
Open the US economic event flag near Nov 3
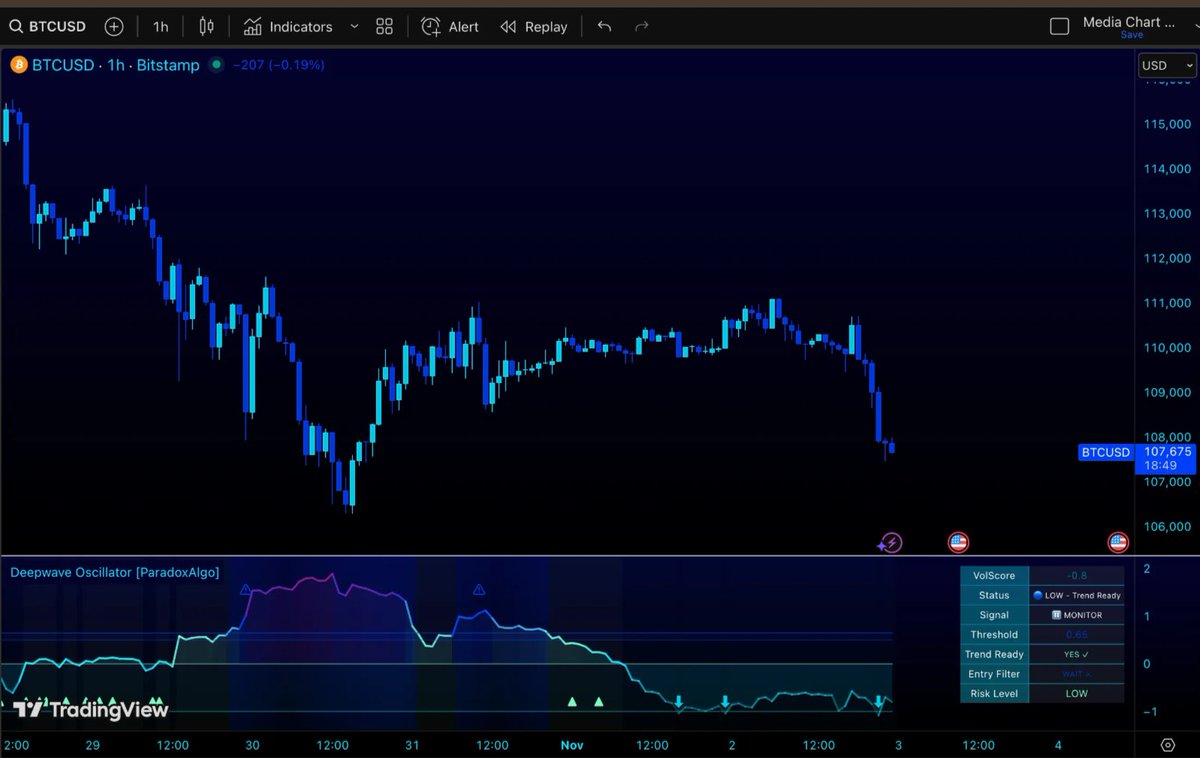click(958, 543)
